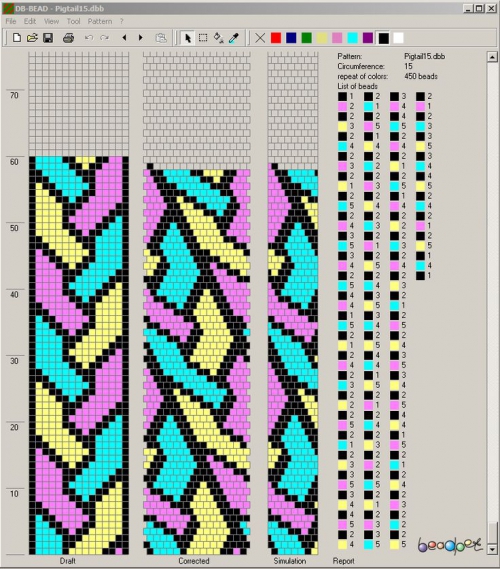Image resolution: width=500 pixels, height=569 pixels.
Task: Select the red color swatch
Action: click(x=276, y=38)
